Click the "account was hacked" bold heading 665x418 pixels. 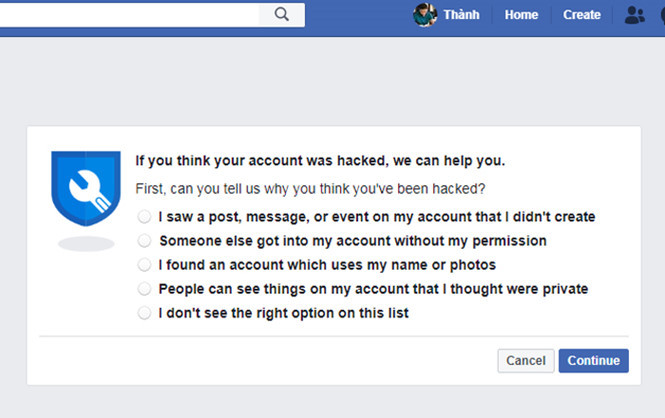click(x=320, y=160)
